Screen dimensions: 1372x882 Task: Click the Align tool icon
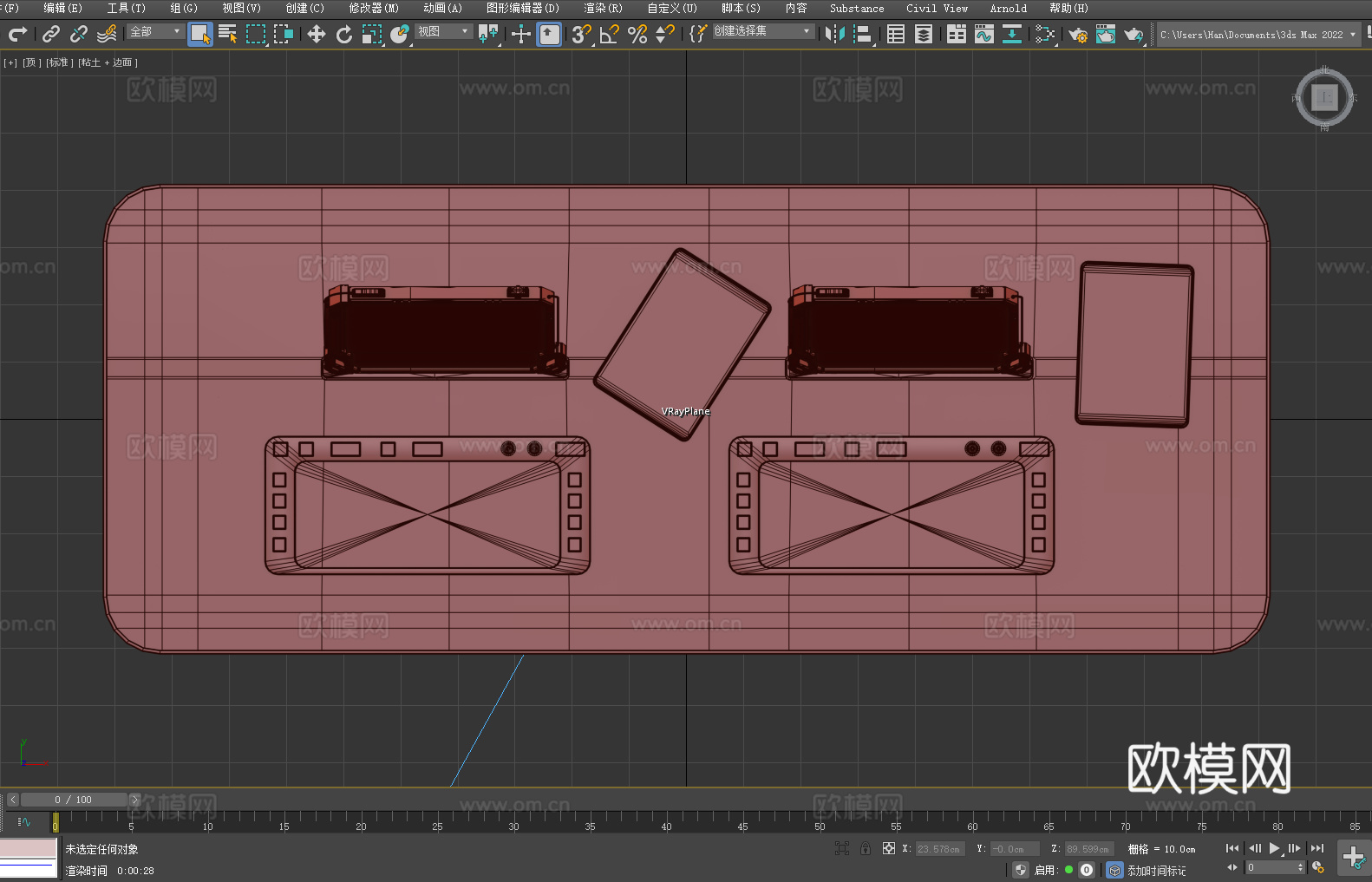(x=863, y=34)
